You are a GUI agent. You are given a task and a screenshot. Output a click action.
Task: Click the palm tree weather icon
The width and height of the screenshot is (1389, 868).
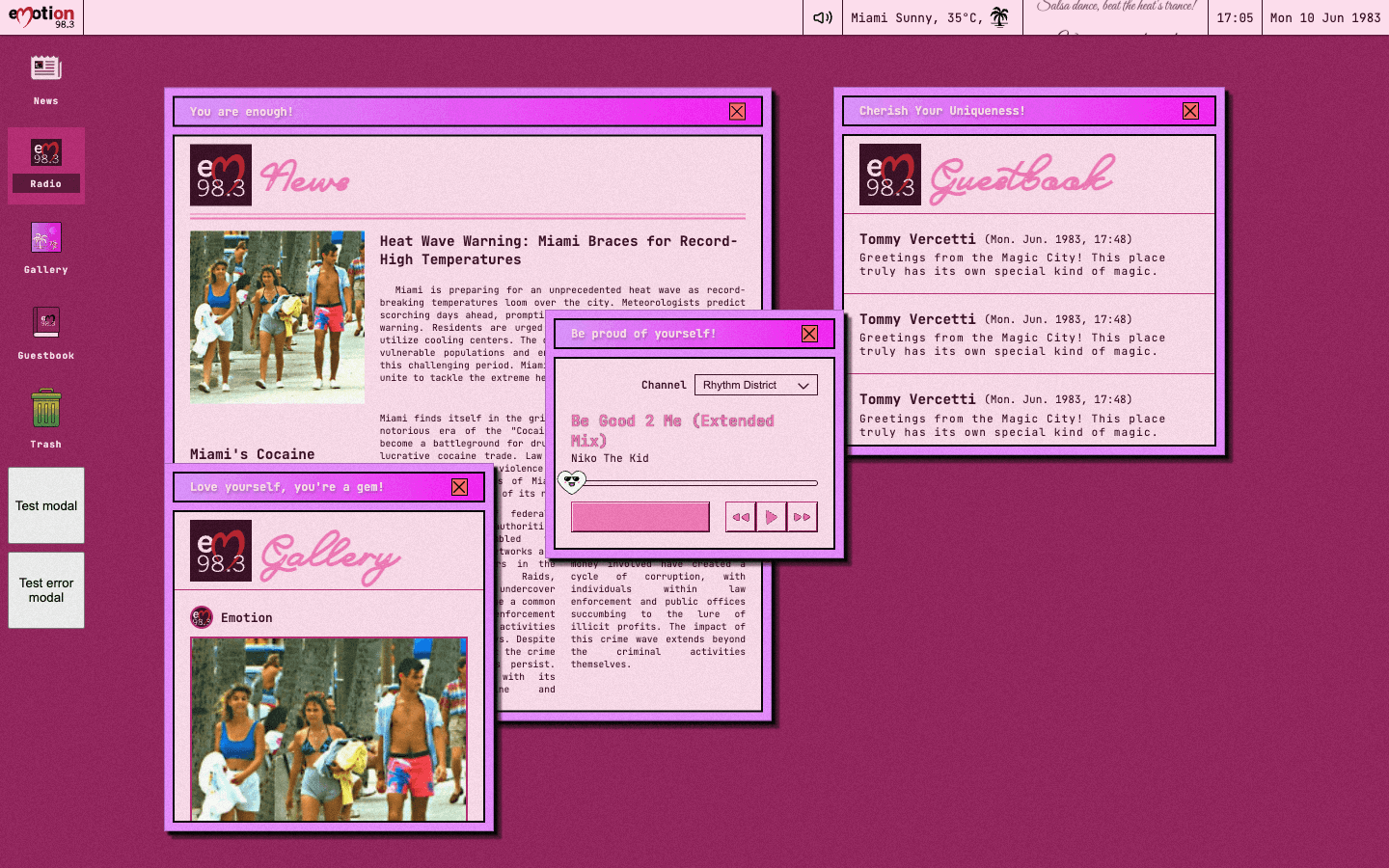click(999, 17)
